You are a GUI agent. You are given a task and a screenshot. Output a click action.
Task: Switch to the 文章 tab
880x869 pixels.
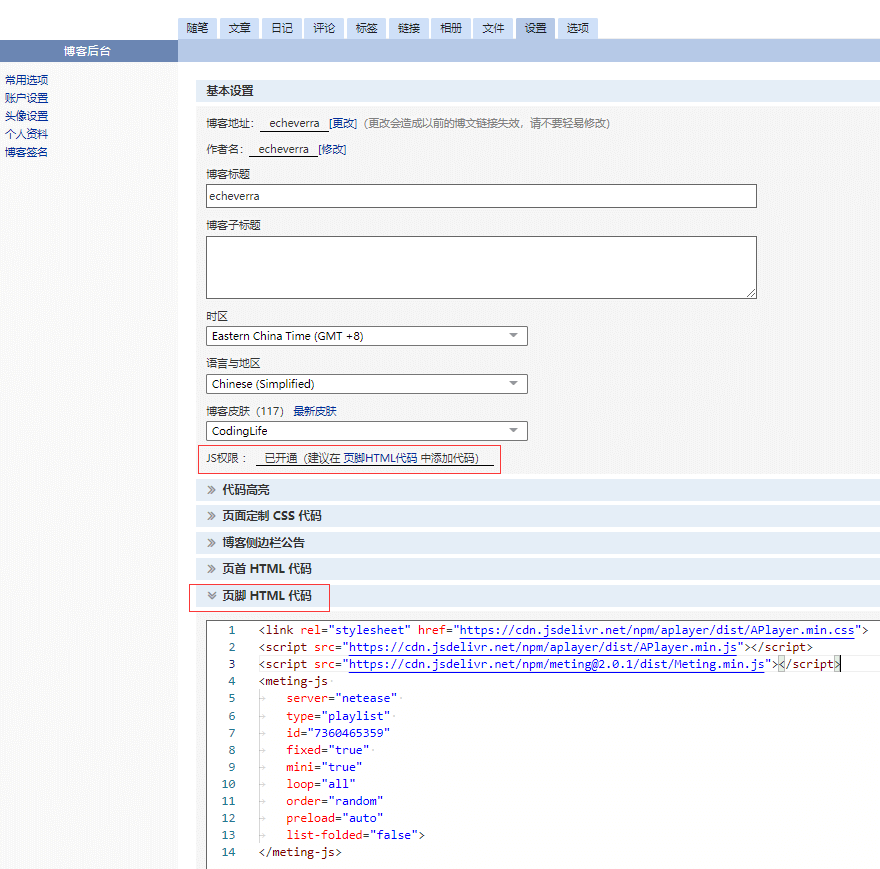pyautogui.click(x=240, y=28)
